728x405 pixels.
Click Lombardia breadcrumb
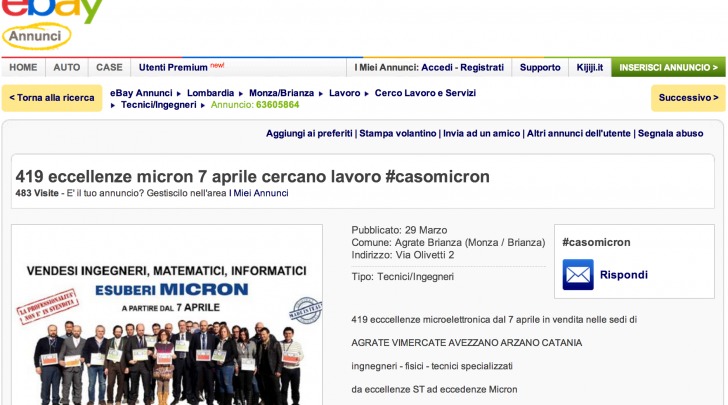point(210,93)
